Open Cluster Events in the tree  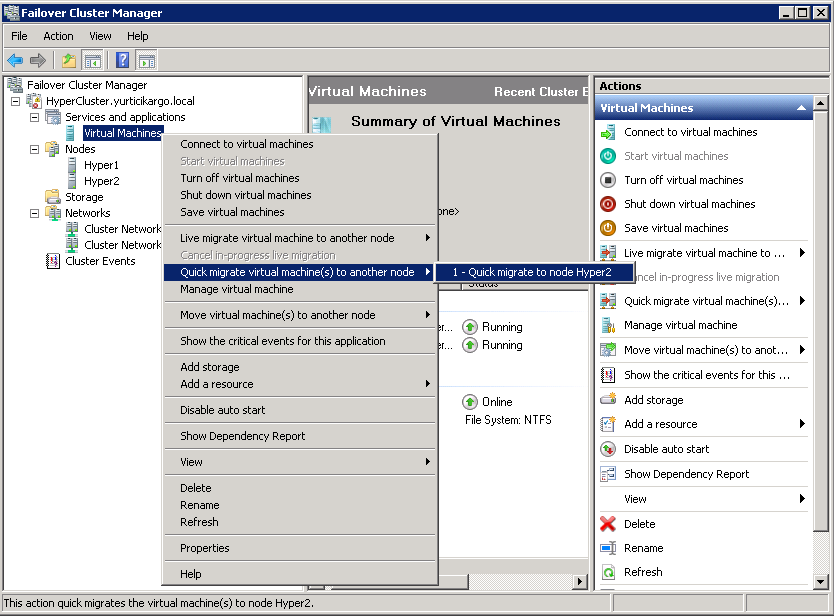100,261
